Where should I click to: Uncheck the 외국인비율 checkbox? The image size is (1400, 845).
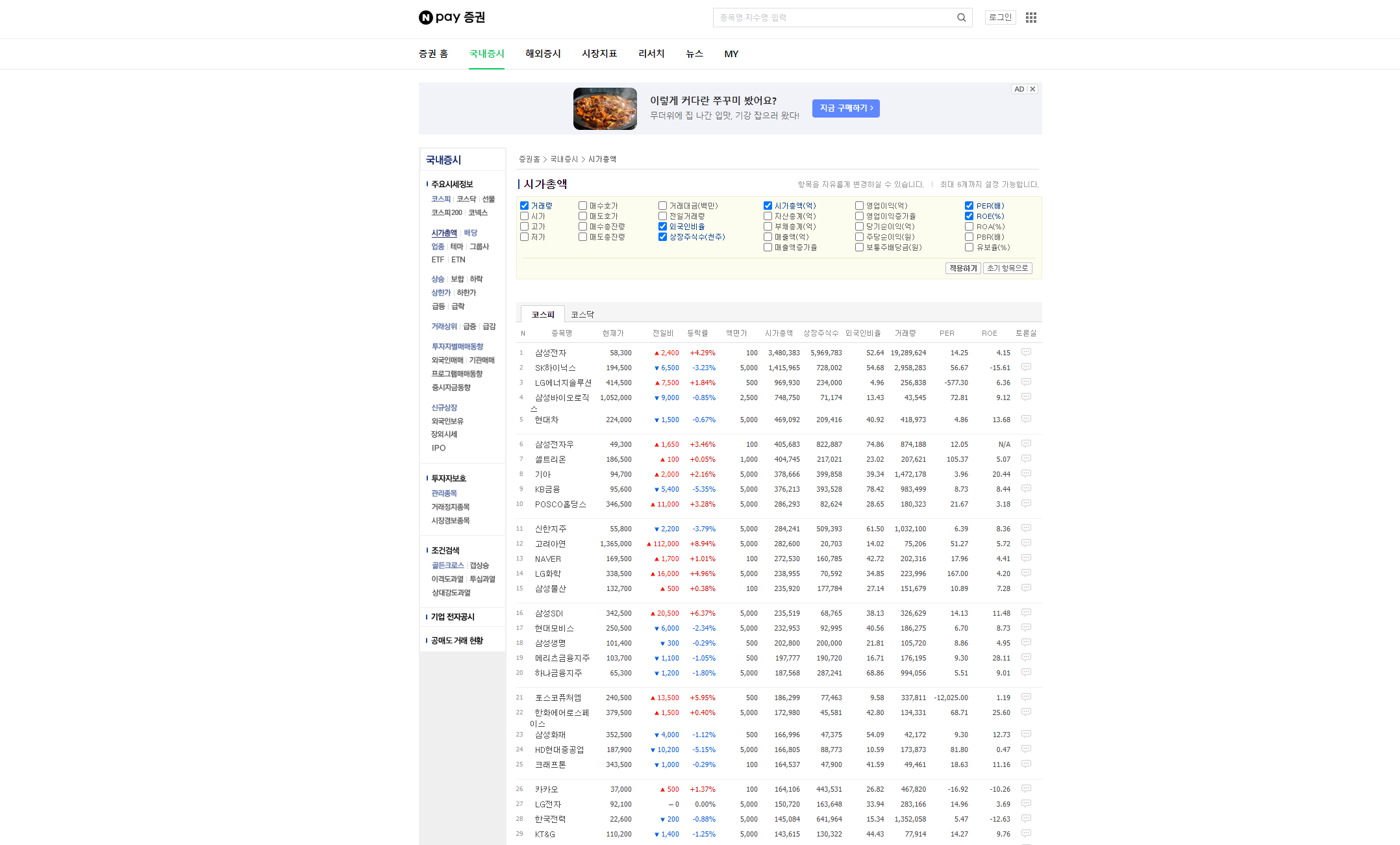coord(662,227)
